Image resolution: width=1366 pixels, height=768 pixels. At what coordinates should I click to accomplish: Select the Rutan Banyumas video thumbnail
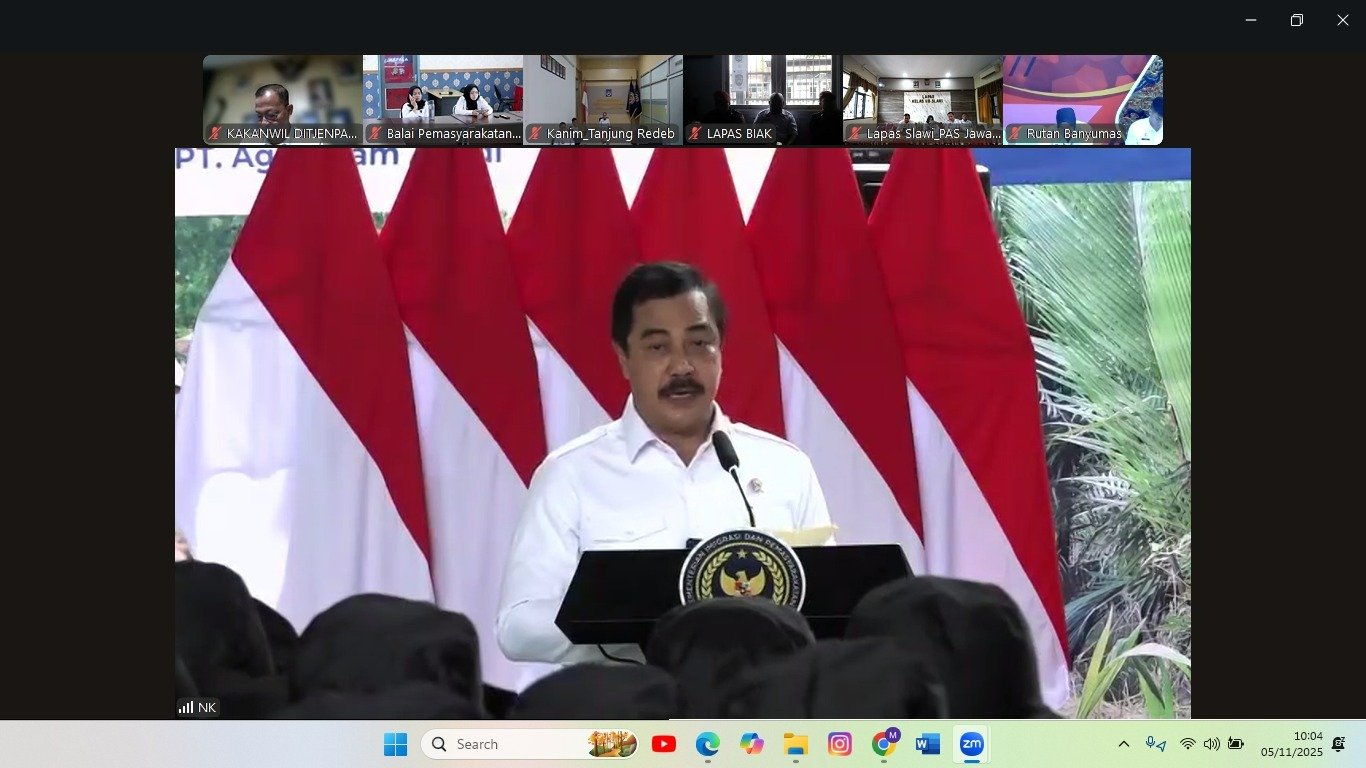[1082, 100]
